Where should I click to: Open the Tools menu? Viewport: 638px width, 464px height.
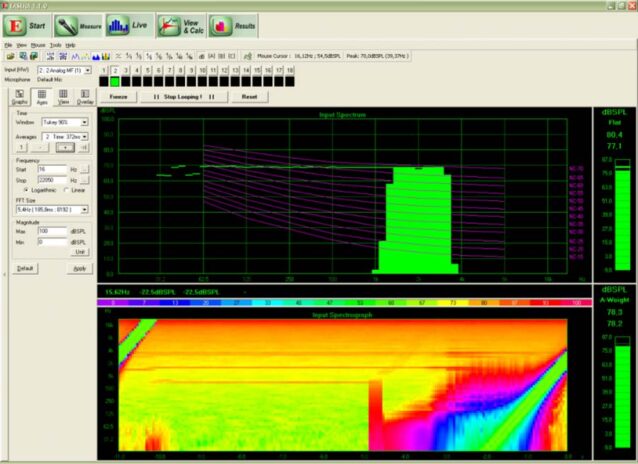(x=55, y=45)
